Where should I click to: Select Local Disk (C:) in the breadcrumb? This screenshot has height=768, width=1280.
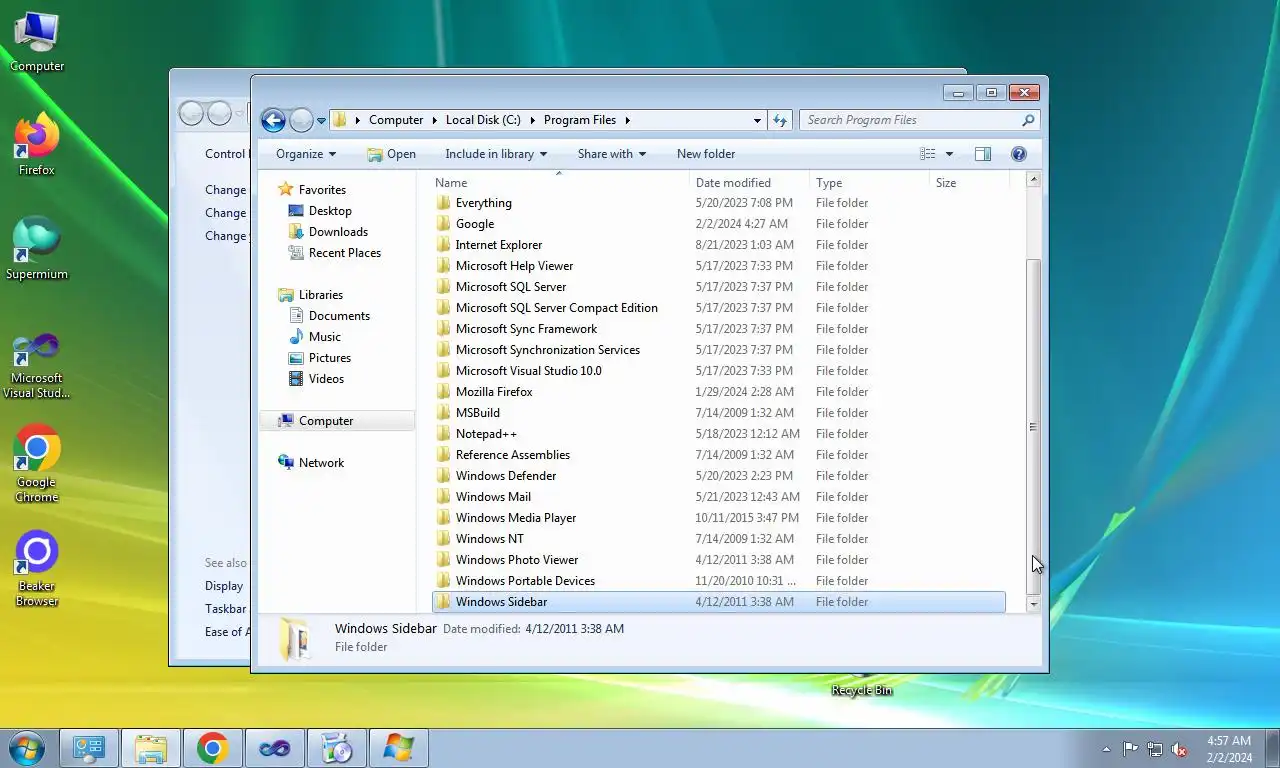pos(483,120)
